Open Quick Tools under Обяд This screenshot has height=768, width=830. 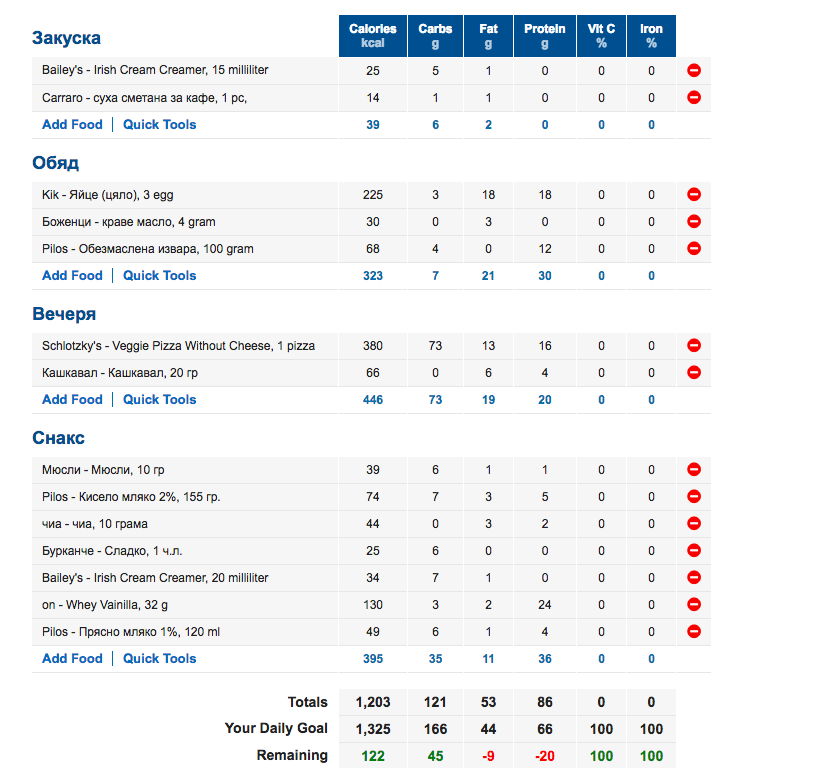[159, 276]
